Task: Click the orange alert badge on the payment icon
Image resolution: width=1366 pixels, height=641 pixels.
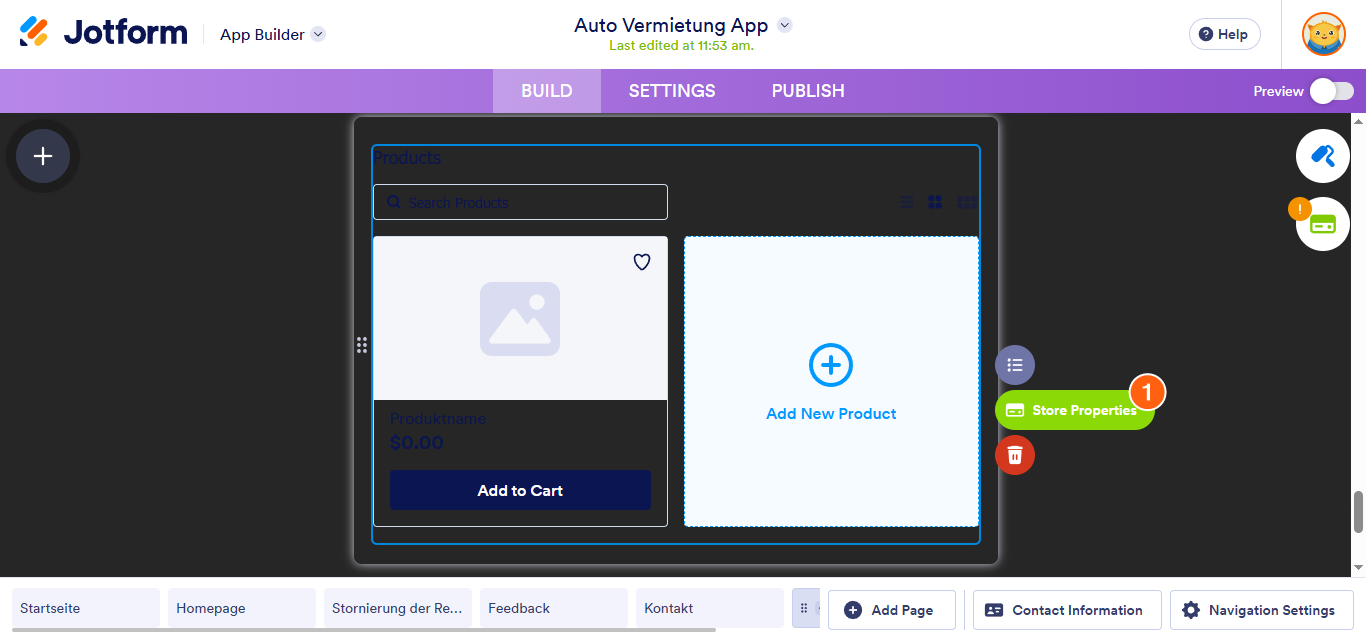Action: click(x=1299, y=208)
